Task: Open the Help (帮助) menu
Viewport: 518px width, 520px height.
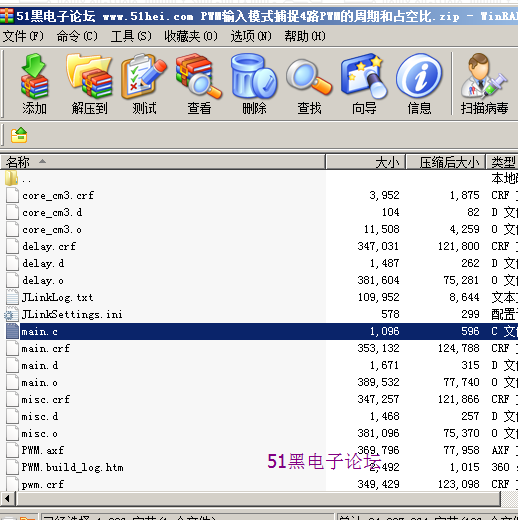Action: click(305, 36)
